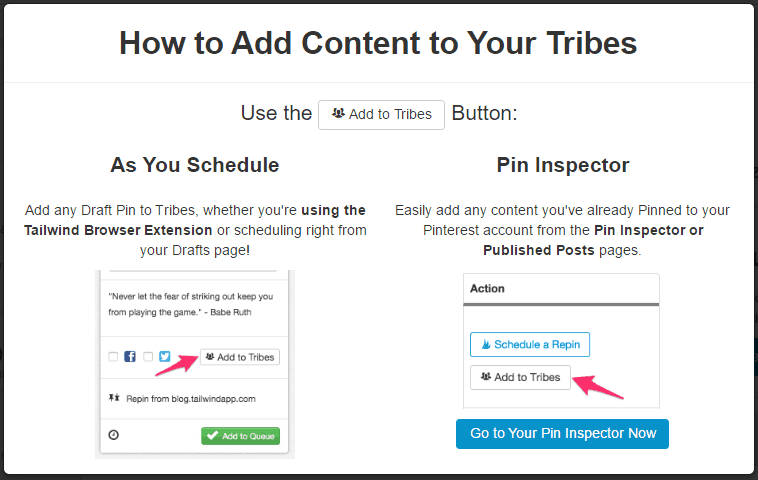The image size is (758, 480).
Task: Click Repin from blog.tailwindapp.com text
Action: [191, 399]
